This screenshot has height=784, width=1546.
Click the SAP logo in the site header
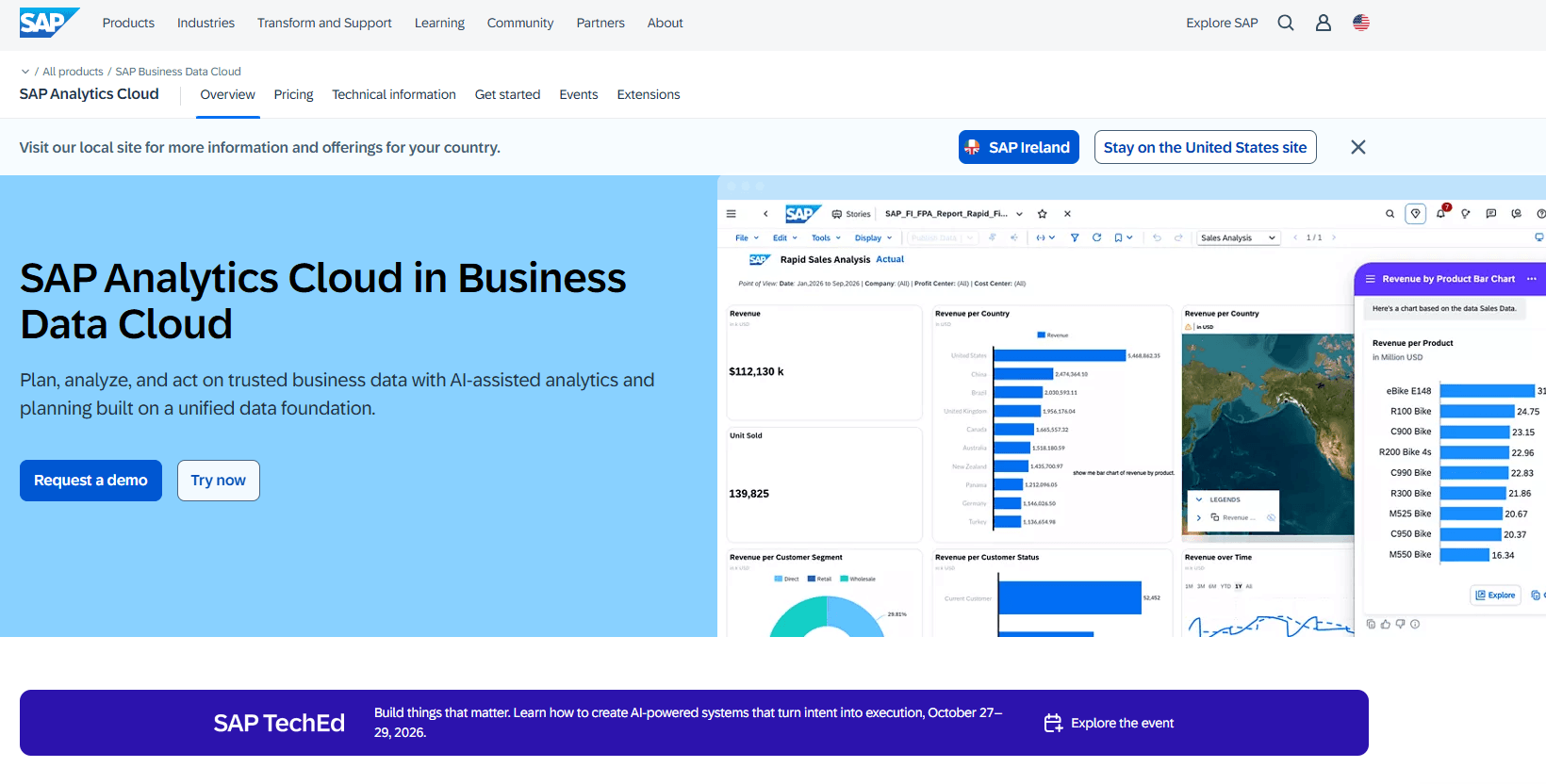coord(49,23)
